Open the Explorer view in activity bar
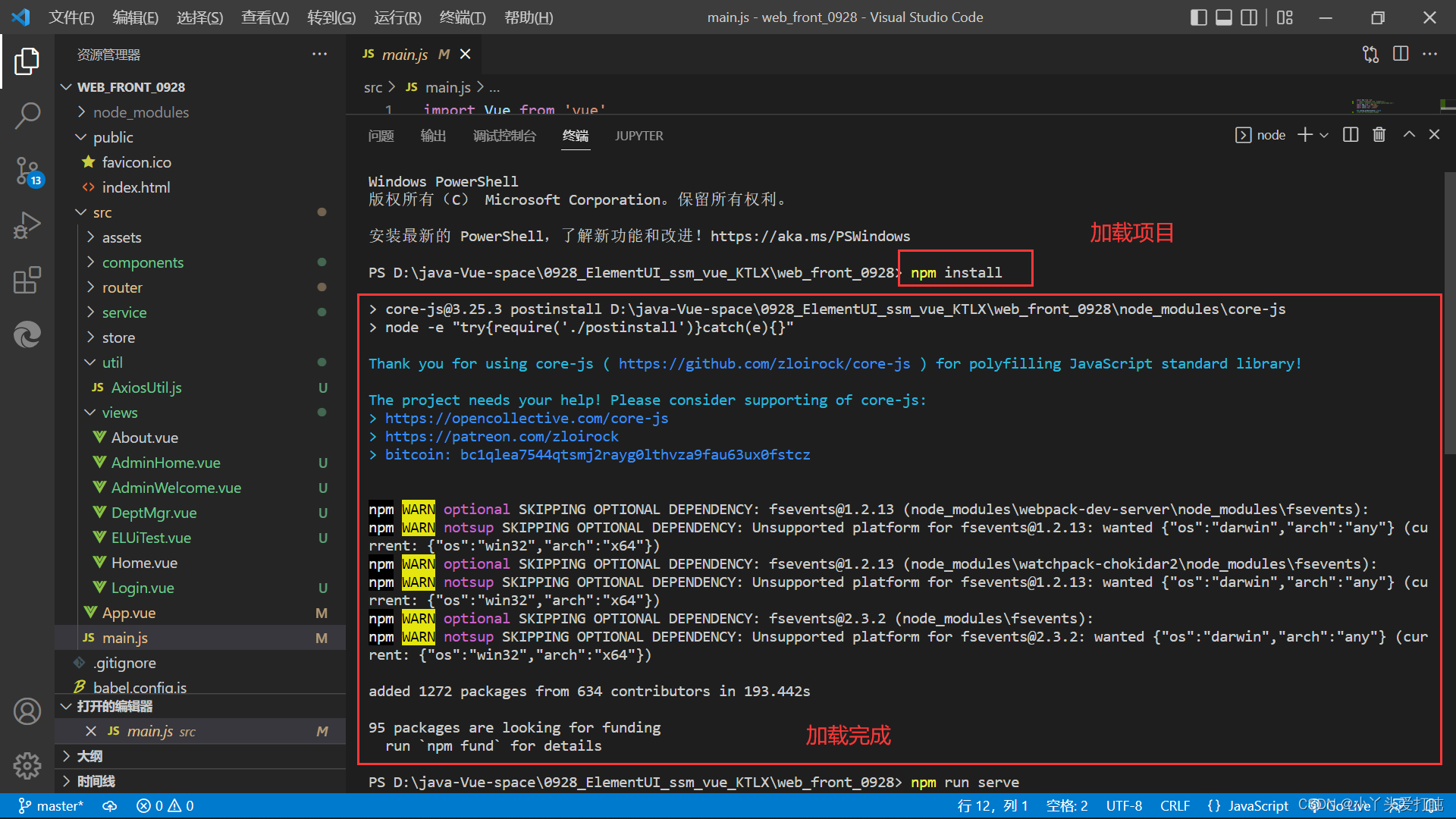The height and width of the screenshot is (819, 1456). pyautogui.click(x=27, y=61)
